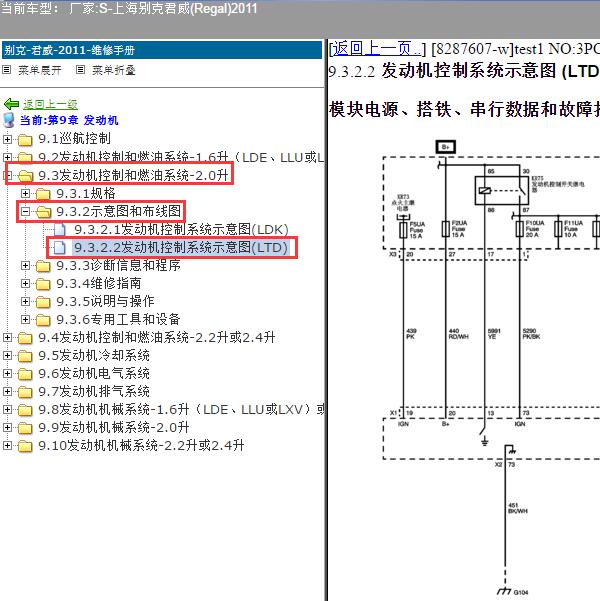Click the current chapter computer icon
600x601 pixels.
[8, 120]
